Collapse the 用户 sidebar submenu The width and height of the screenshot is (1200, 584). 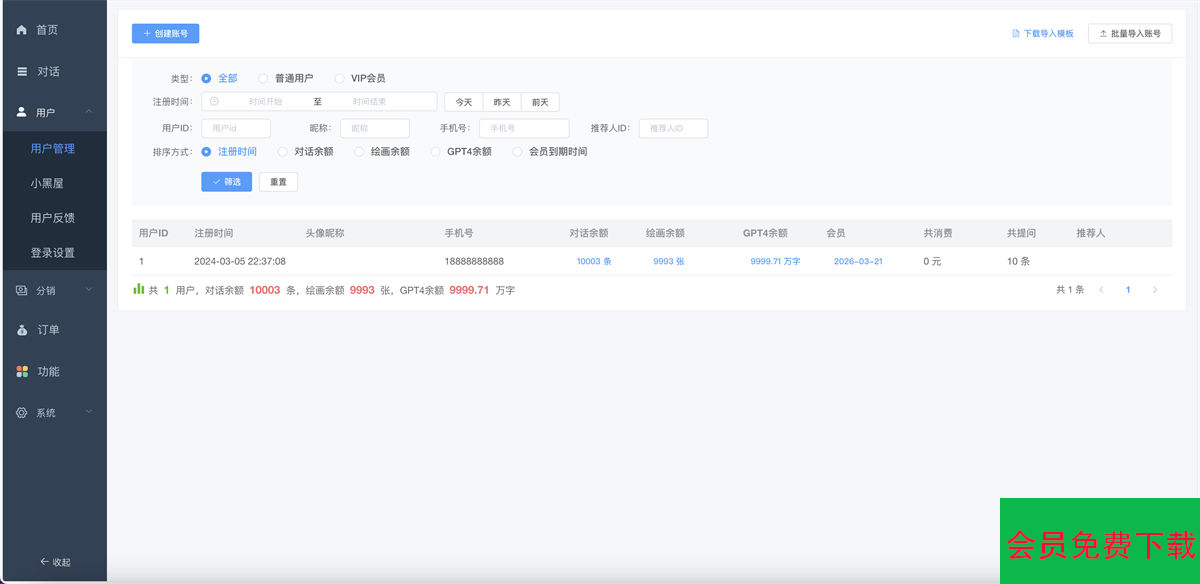(x=89, y=112)
